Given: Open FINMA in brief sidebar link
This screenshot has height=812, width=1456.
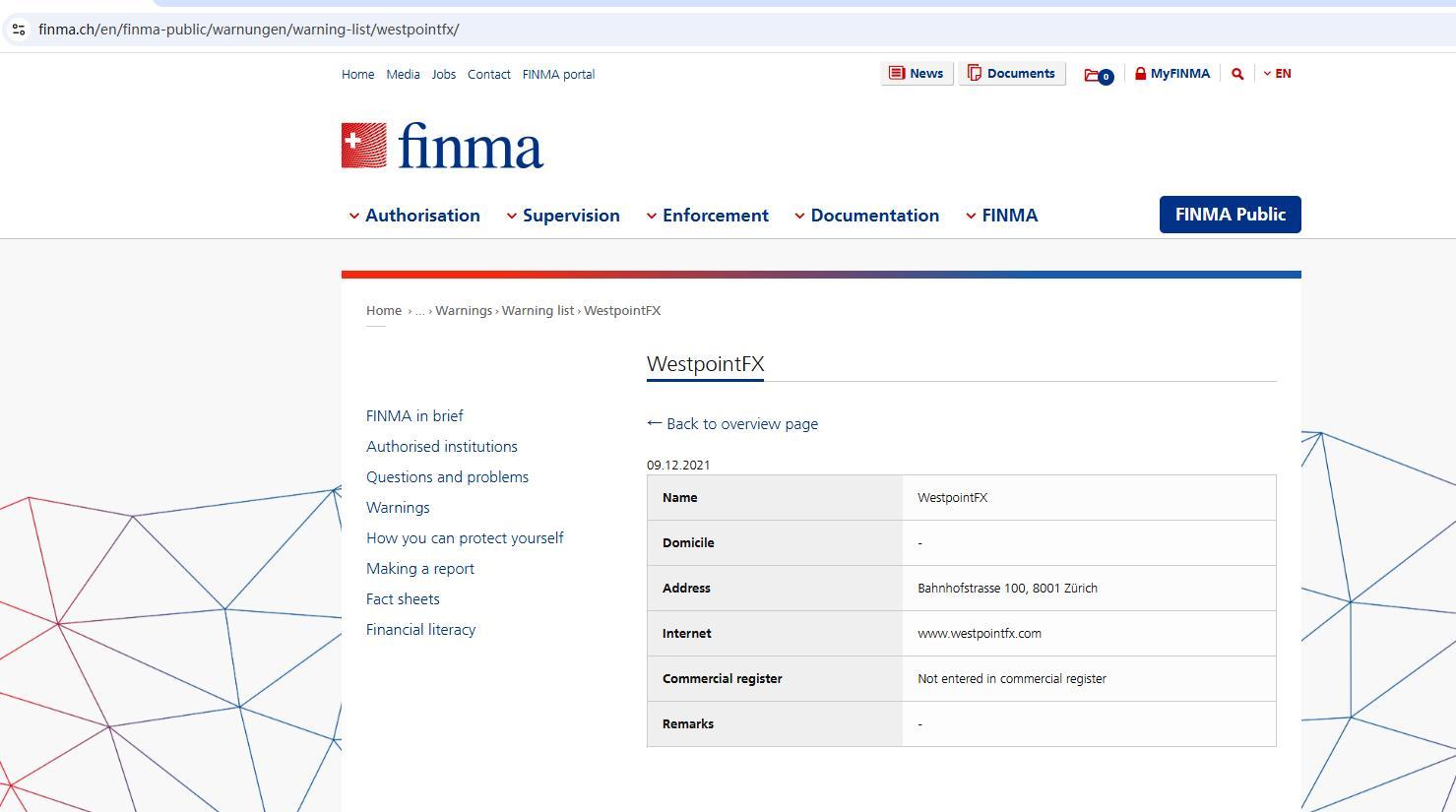Looking at the screenshot, I should coord(414,416).
